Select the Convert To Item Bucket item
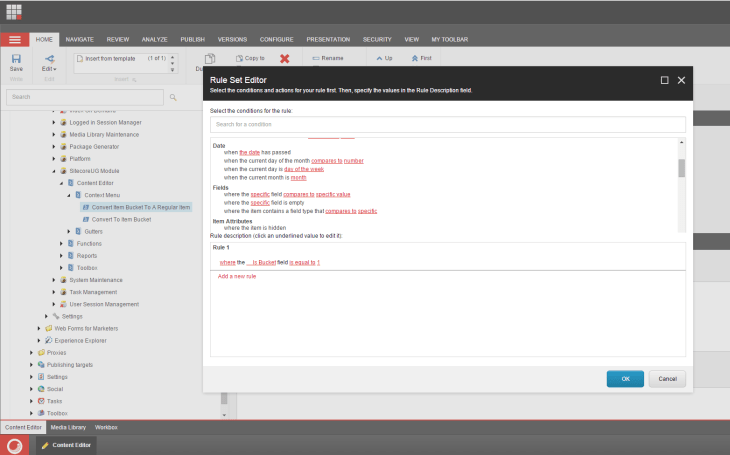730x455 pixels. pos(120,219)
